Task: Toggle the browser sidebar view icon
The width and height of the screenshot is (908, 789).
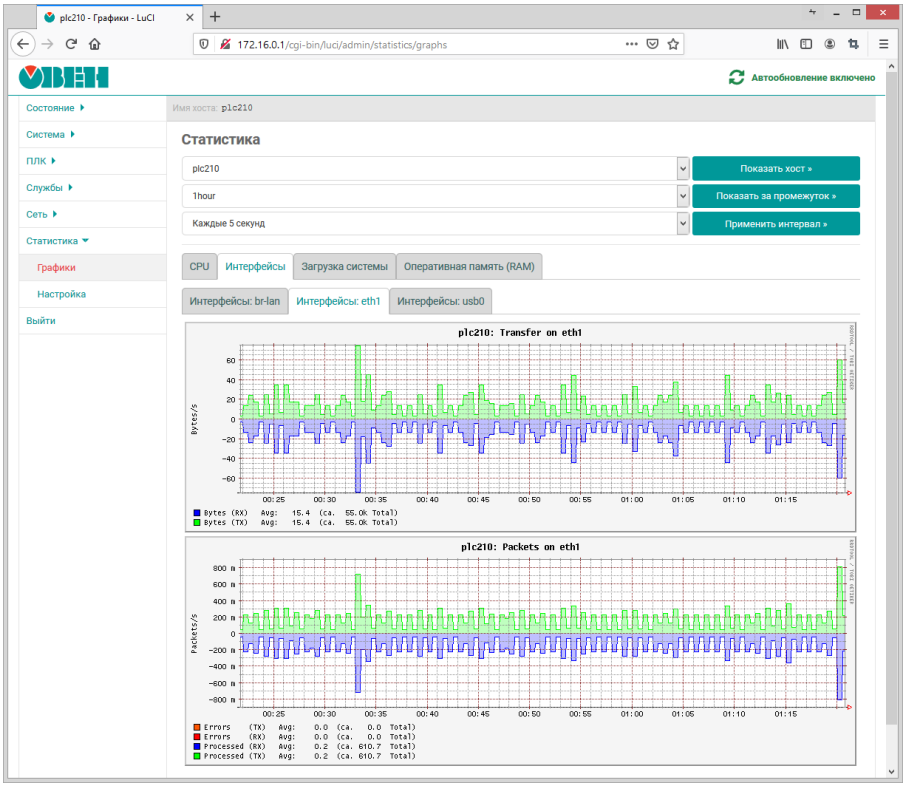Action: 806,44
